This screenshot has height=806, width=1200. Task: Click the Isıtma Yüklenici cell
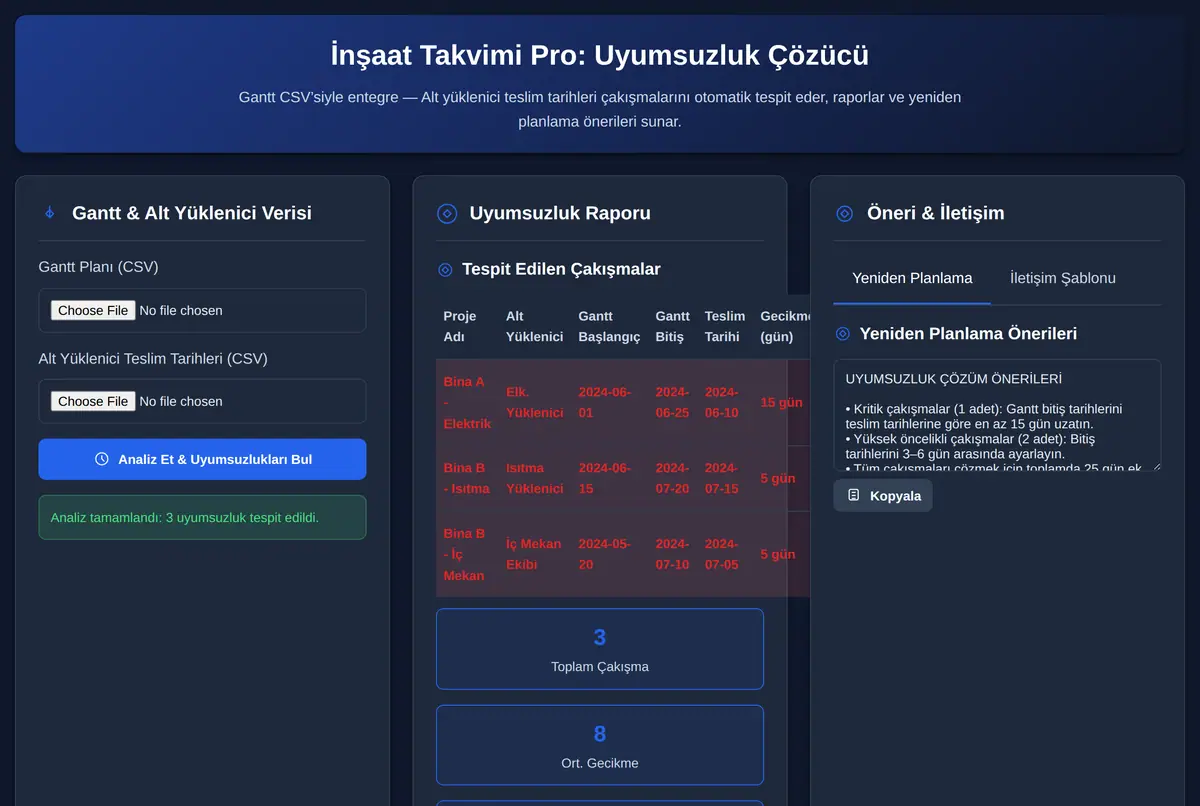tap(534, 478)
